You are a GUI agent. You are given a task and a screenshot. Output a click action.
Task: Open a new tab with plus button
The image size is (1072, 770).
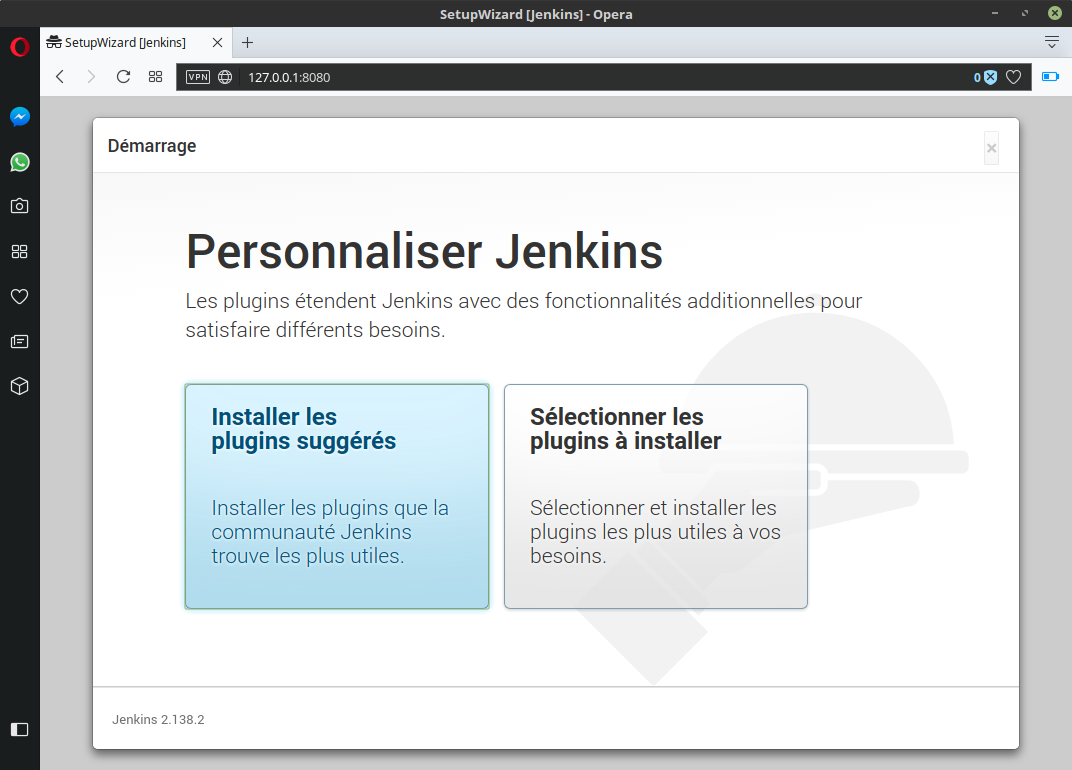click(248, 43)
